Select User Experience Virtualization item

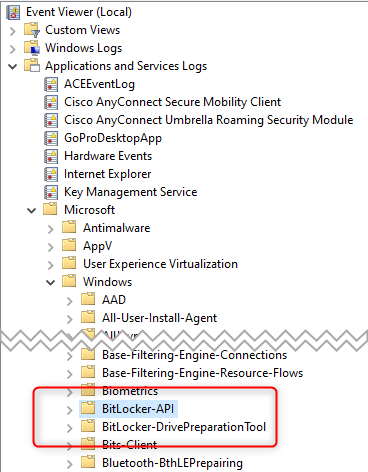point(160,264)
